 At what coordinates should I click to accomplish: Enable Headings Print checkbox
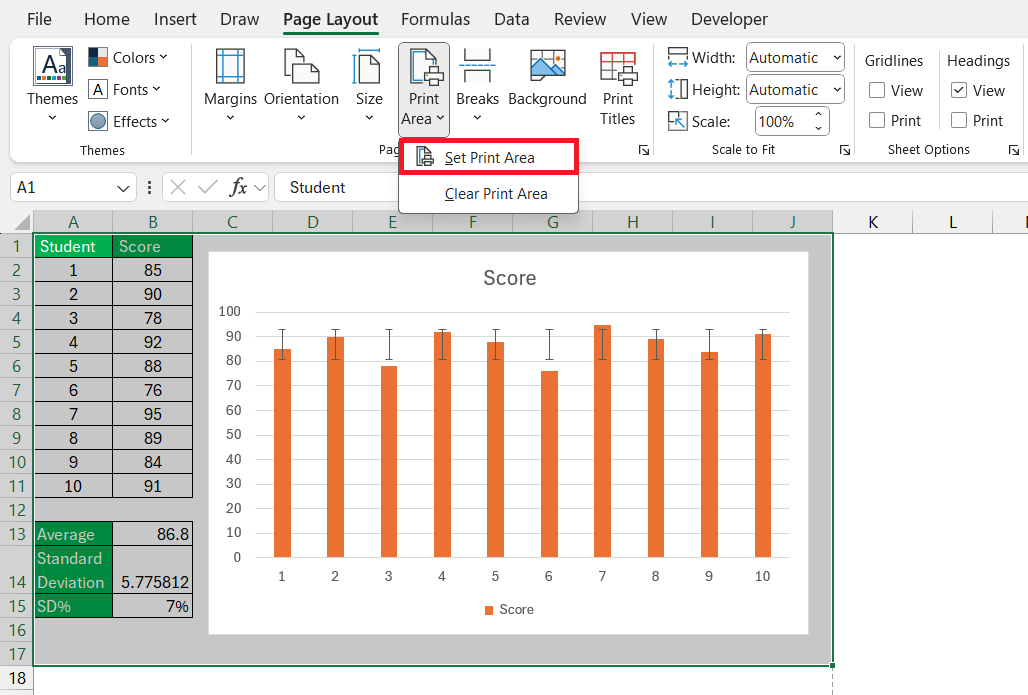click(x=959, y=121)
